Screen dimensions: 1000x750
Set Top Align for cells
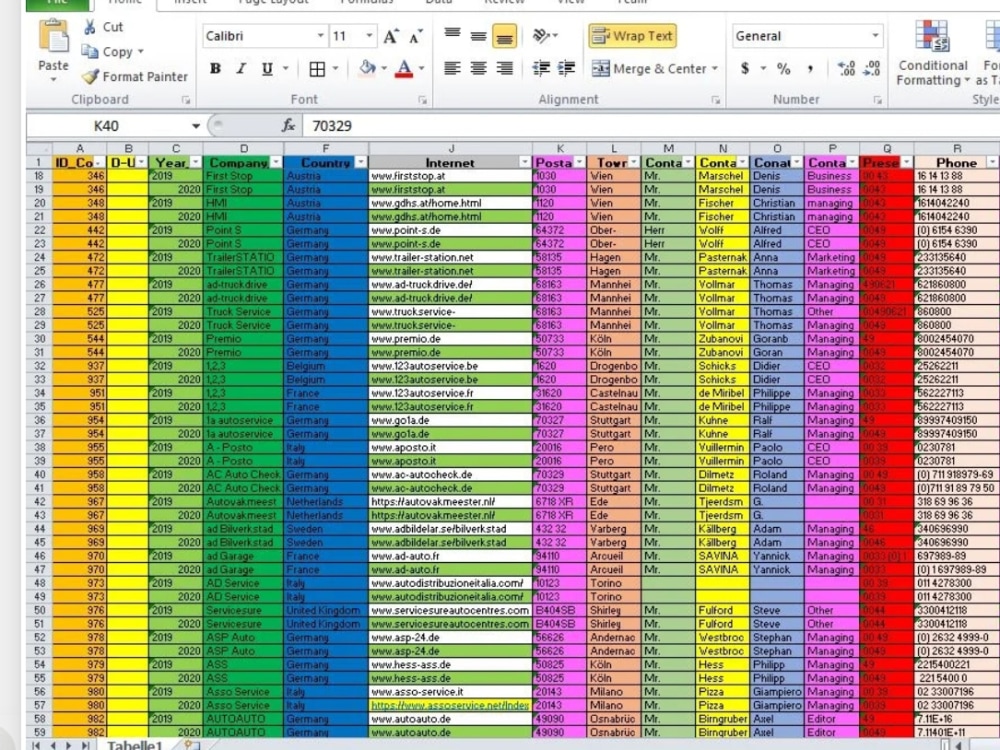coord(452,36)
